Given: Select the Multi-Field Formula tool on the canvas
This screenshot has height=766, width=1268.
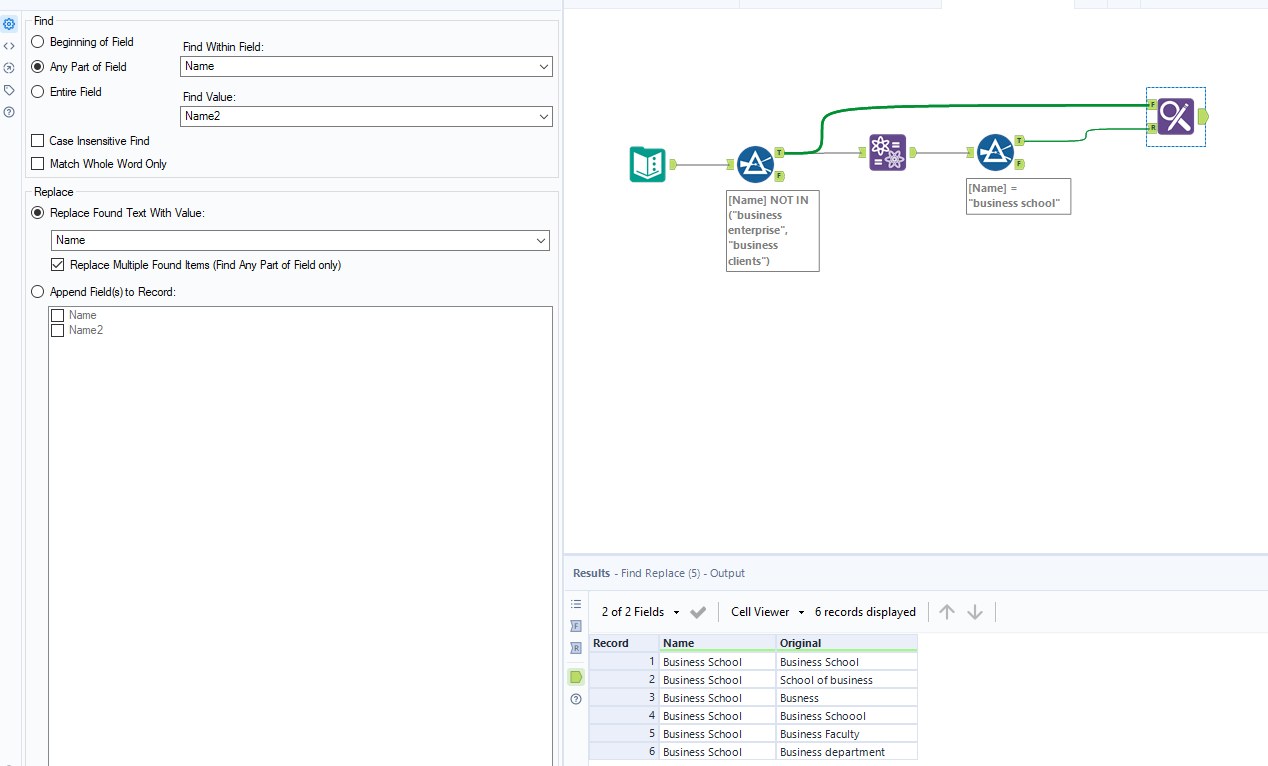Looking at the screenshot, I should [887, 153].
